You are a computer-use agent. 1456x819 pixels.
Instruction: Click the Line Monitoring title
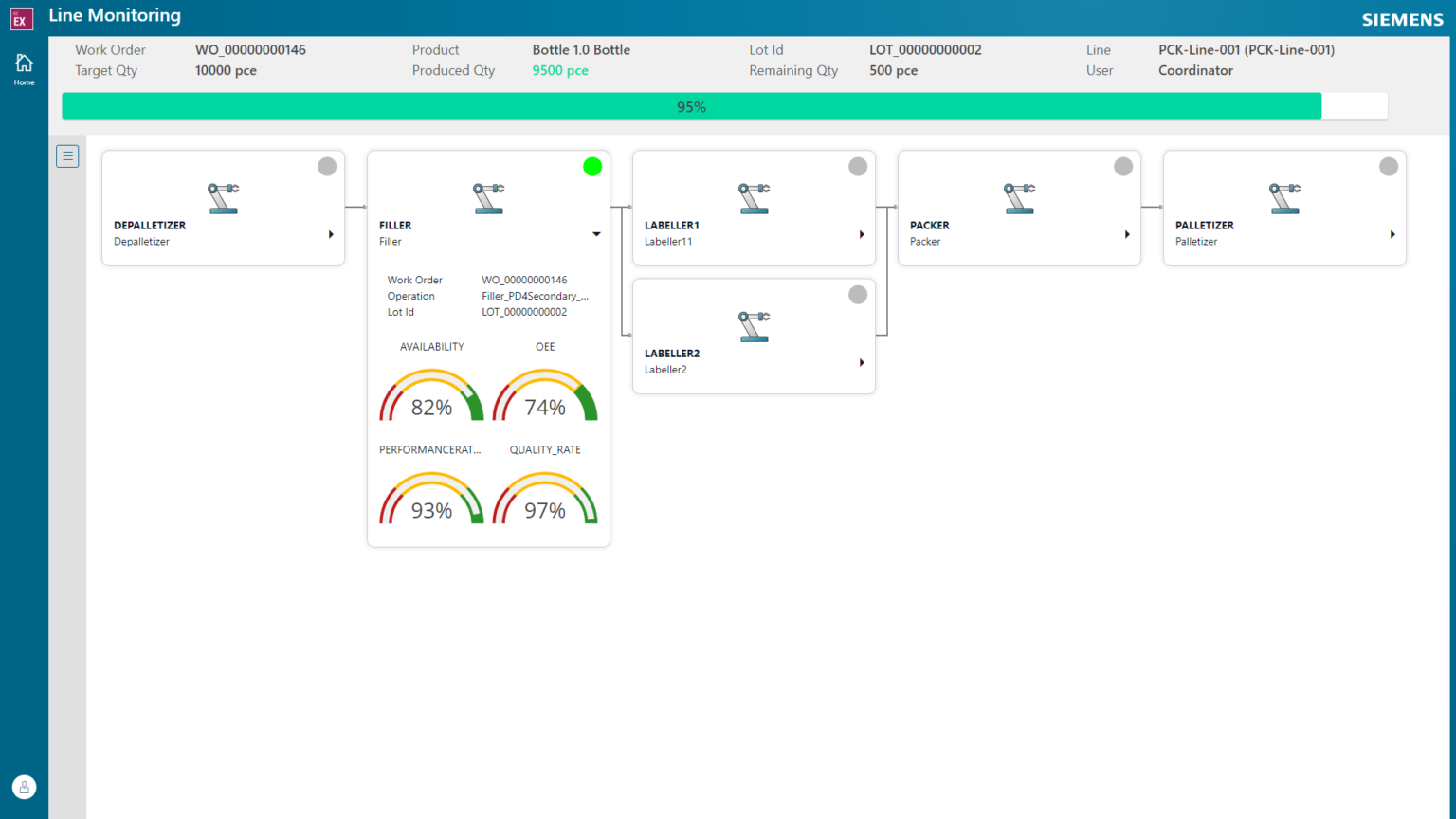coord(114,15)
